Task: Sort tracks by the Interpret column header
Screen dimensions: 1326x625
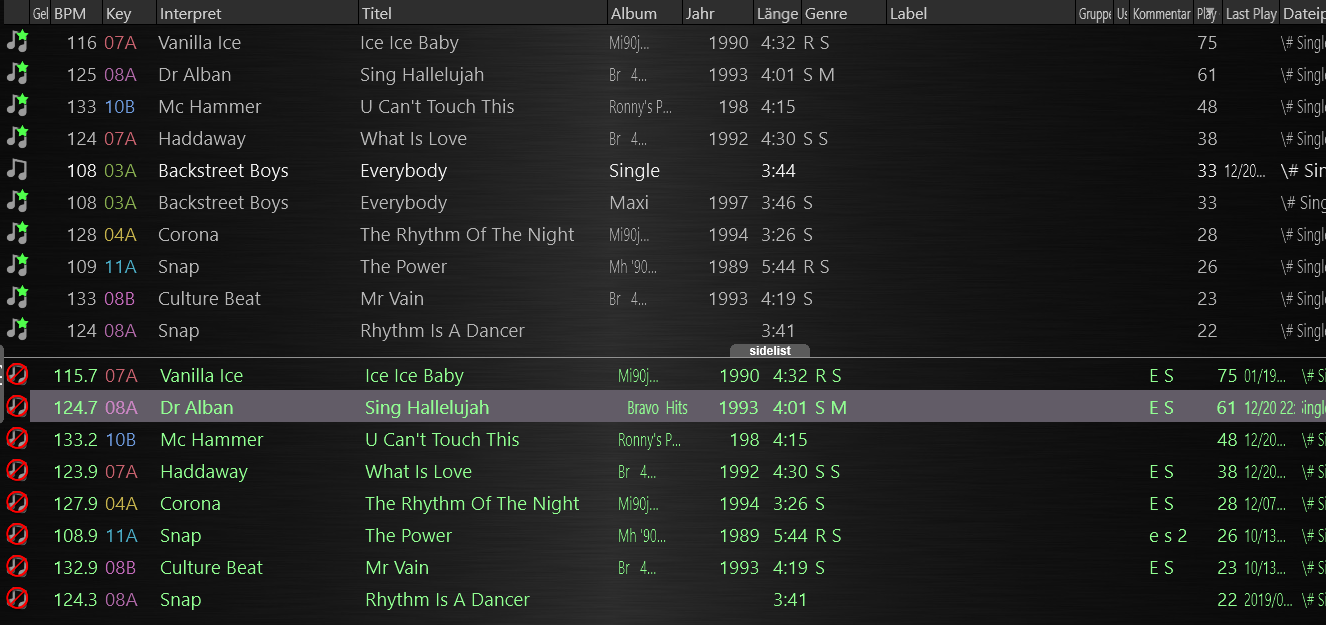Action: [x=257, y=13]
